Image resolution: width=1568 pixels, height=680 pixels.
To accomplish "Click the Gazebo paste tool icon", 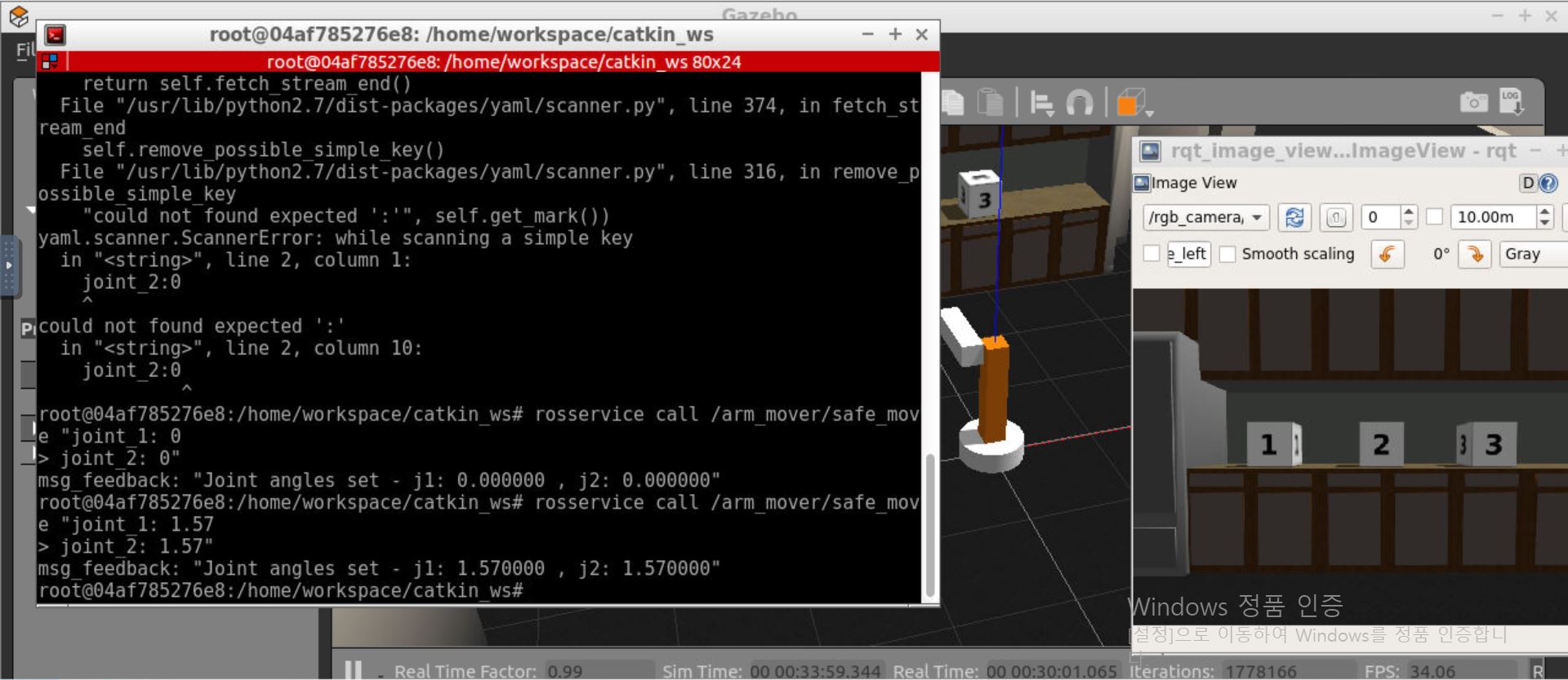I will [x=990, y=103].
